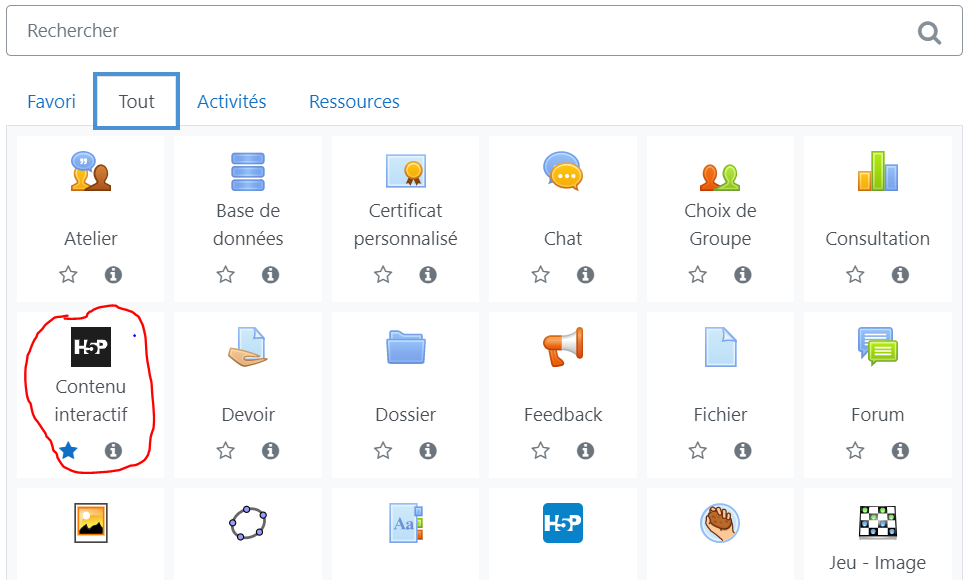The image size is (976, 580).
Task: Click the blue H5P icon in bottom row
Action: 563,523
